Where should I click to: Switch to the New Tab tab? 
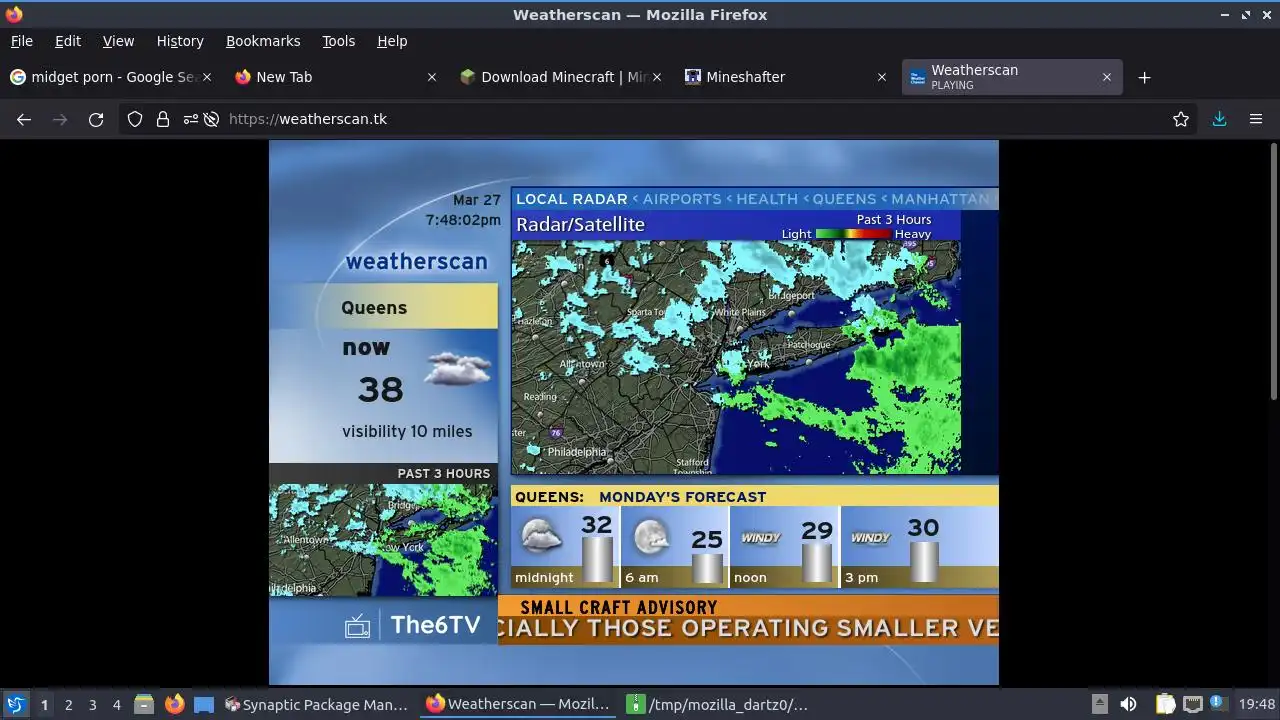click(x=335, y=77)
